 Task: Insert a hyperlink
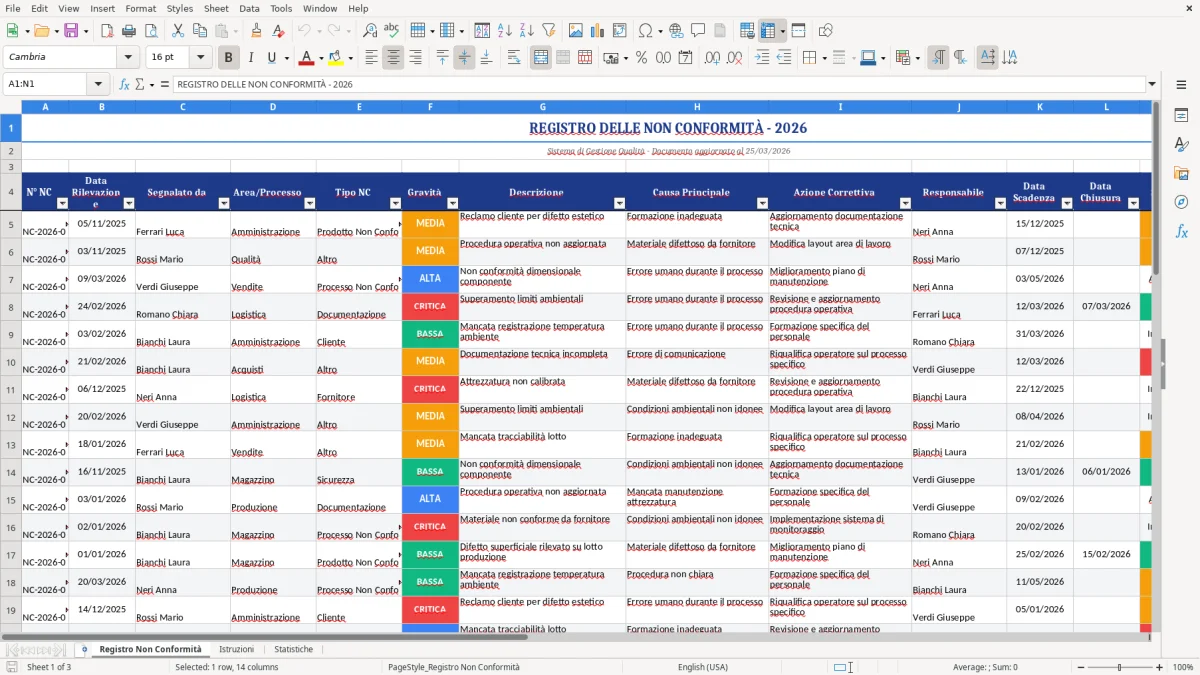(676, 30)
